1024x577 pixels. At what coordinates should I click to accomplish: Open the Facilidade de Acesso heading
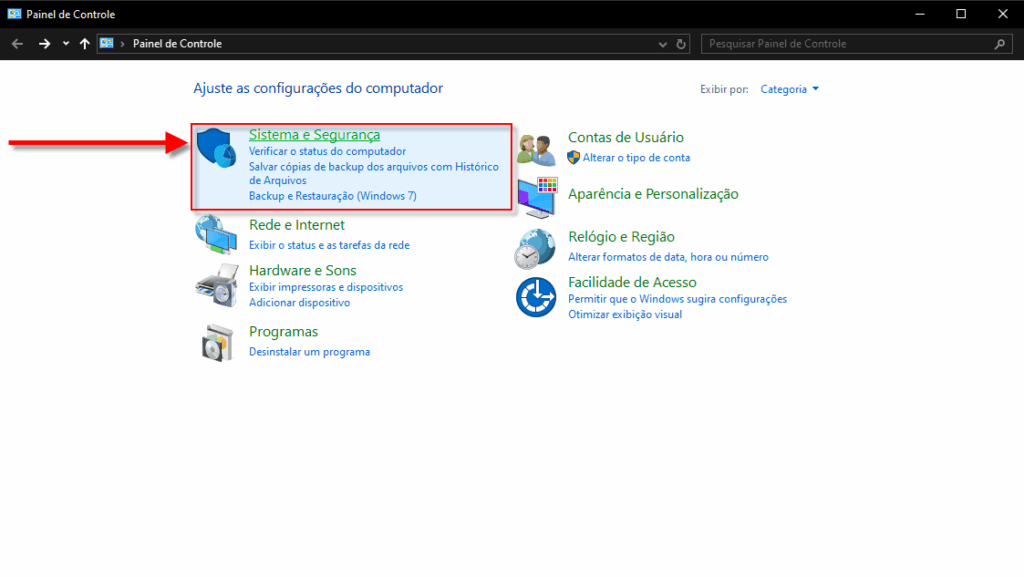632,282
